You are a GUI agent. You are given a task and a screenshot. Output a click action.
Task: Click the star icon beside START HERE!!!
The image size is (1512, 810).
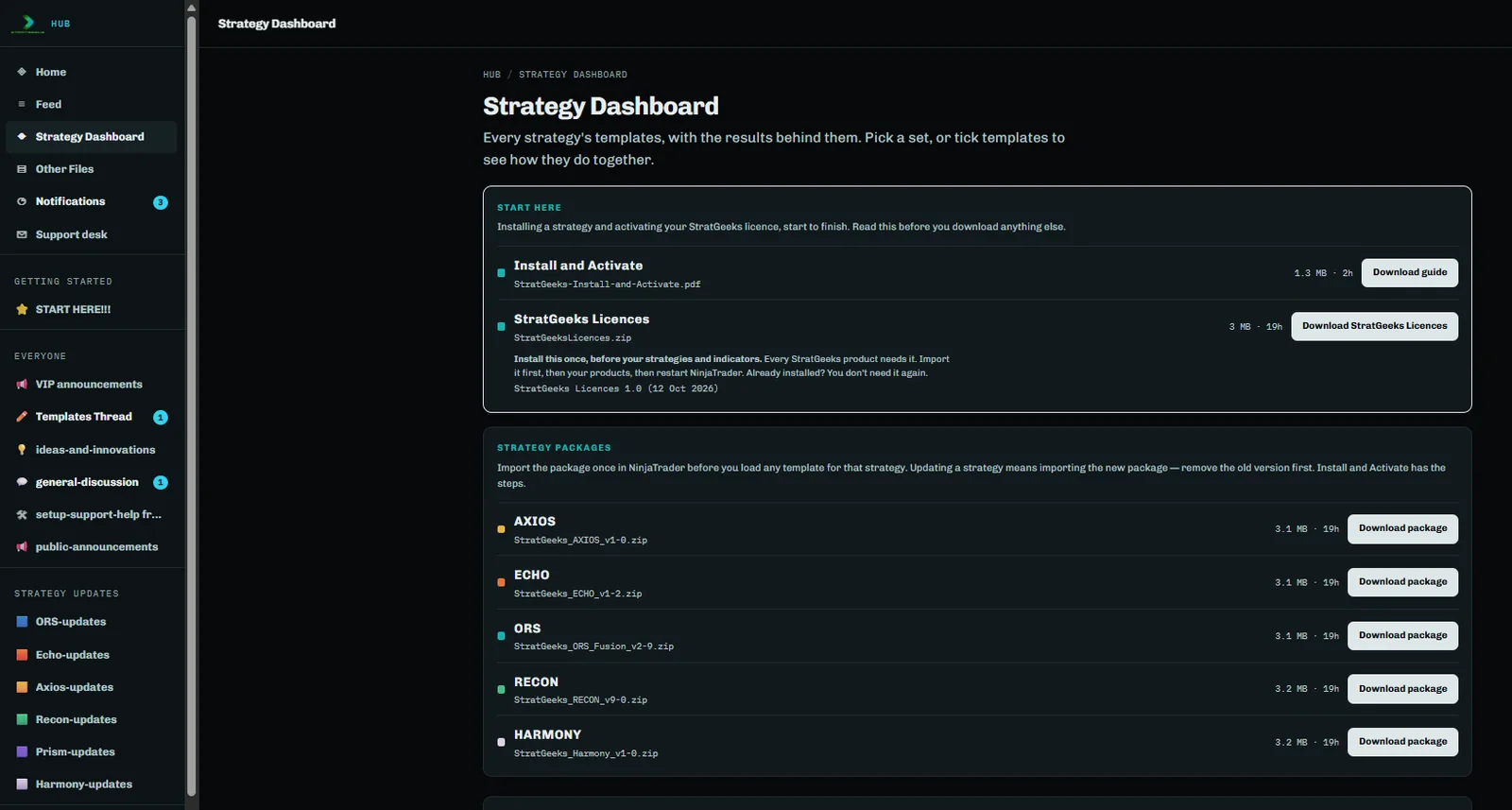coord(22,309)
